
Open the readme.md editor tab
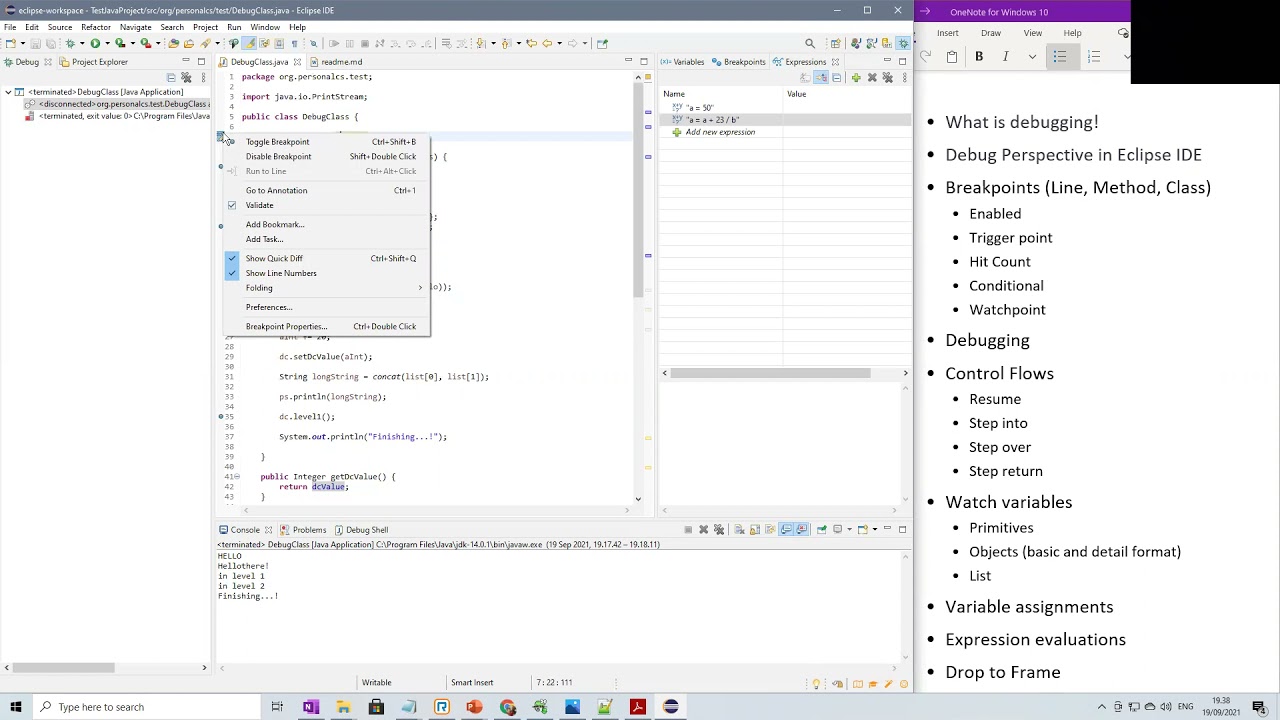tap(335, 62)
